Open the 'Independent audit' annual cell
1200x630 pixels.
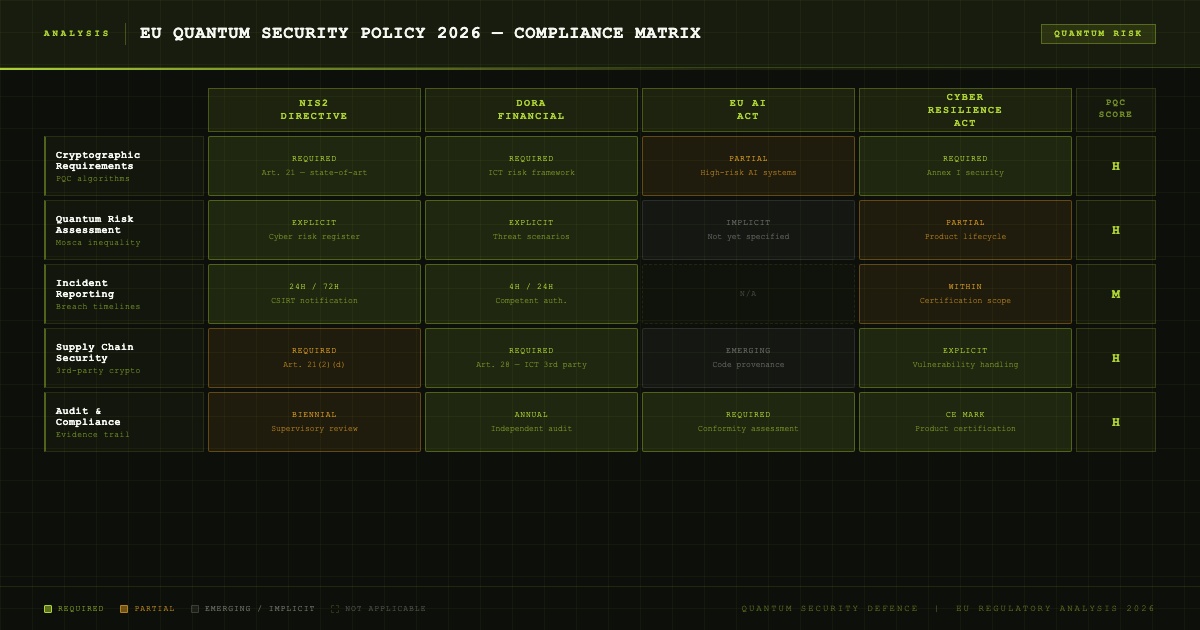click(531, 422)
